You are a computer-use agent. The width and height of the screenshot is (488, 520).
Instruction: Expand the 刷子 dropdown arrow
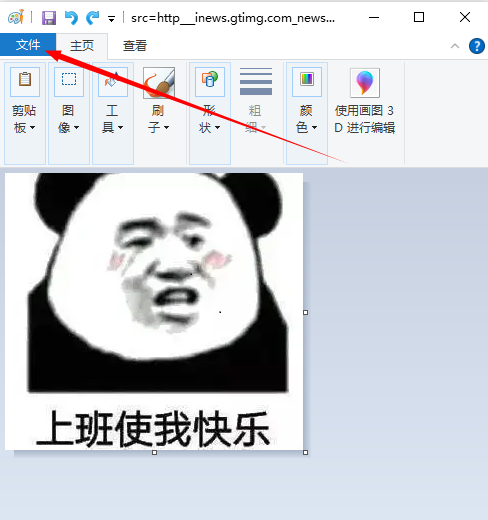click(166, 128)
